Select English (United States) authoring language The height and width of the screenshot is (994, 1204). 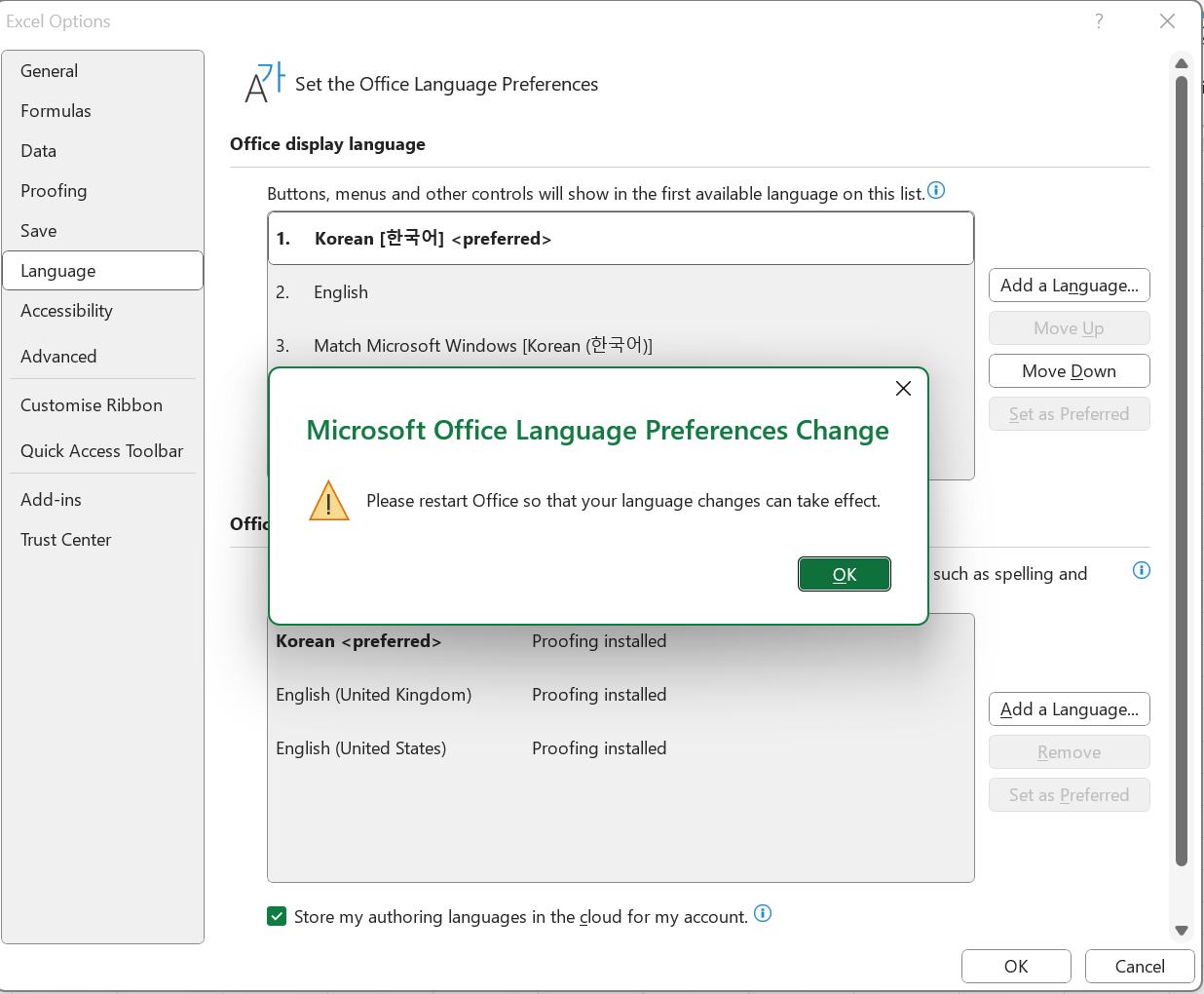point(621,748)
